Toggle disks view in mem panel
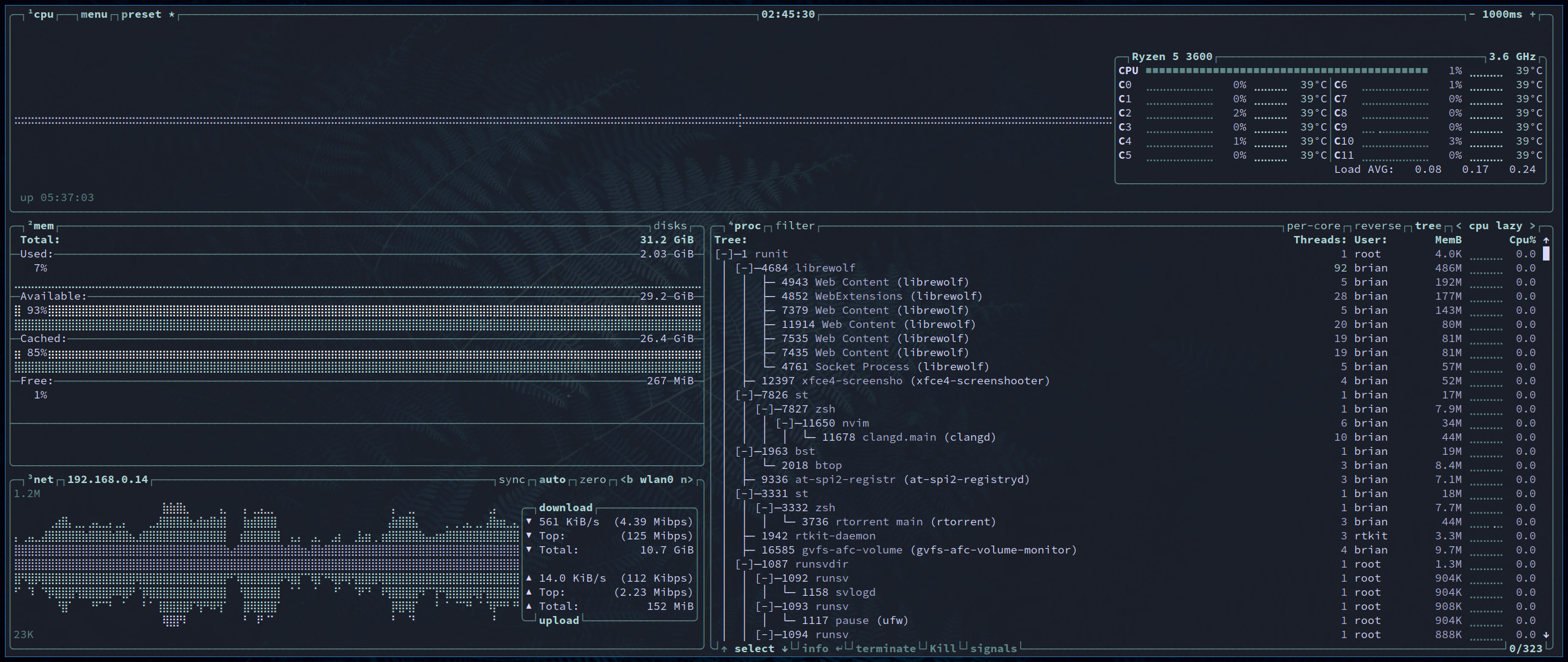Screen dimensions: 1568x662 tap(670, 226)
